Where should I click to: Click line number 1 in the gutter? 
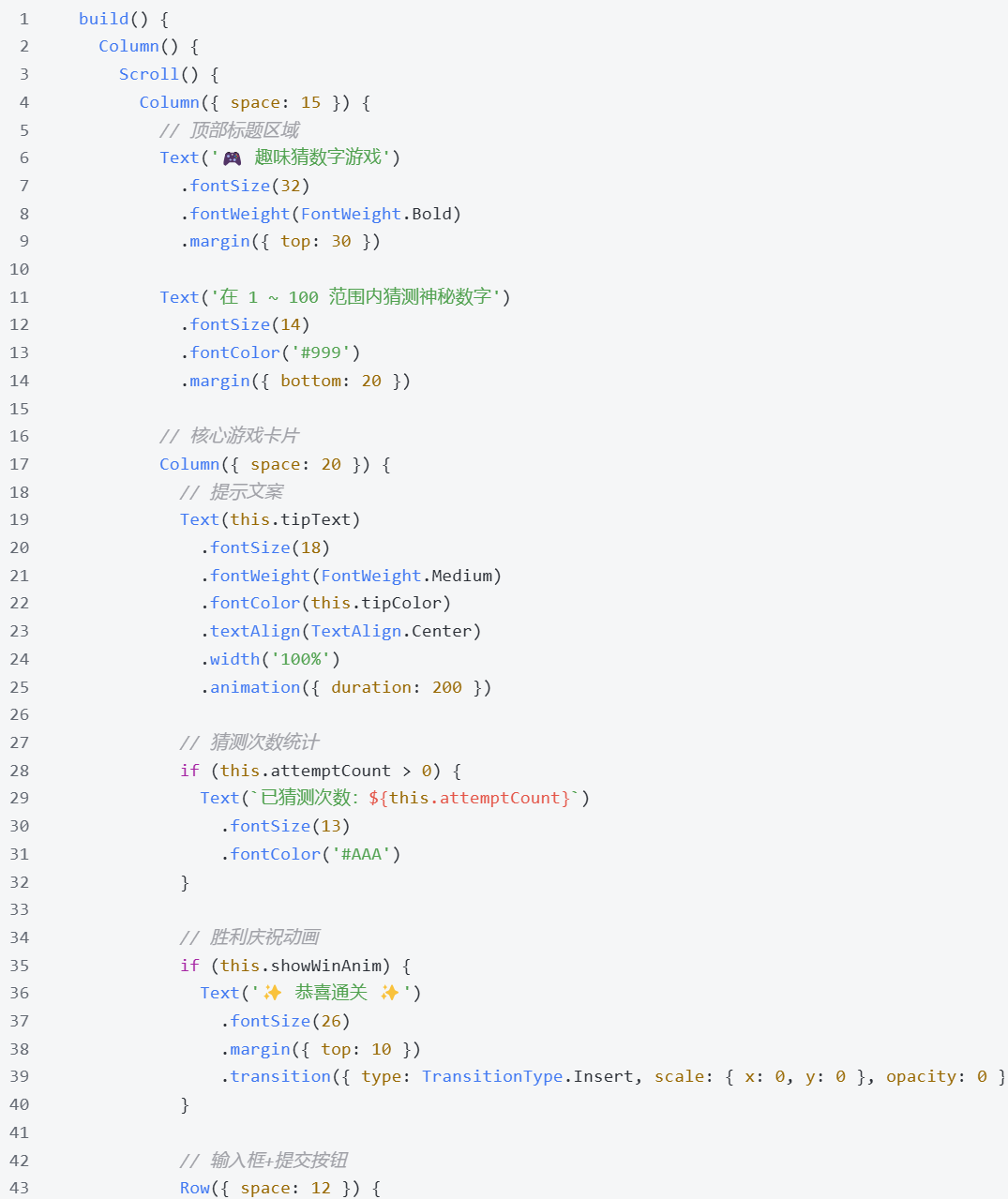point(23,19)
